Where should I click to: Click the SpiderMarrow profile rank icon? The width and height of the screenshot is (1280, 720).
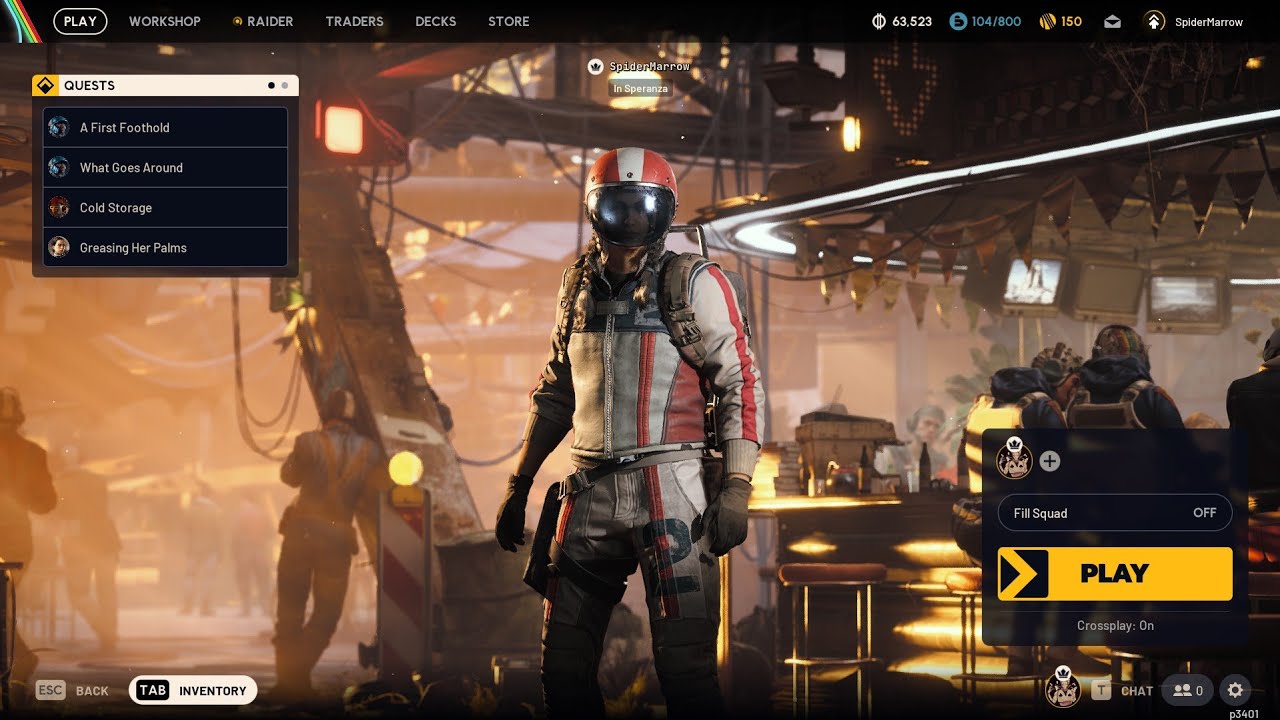point(1154,21)
